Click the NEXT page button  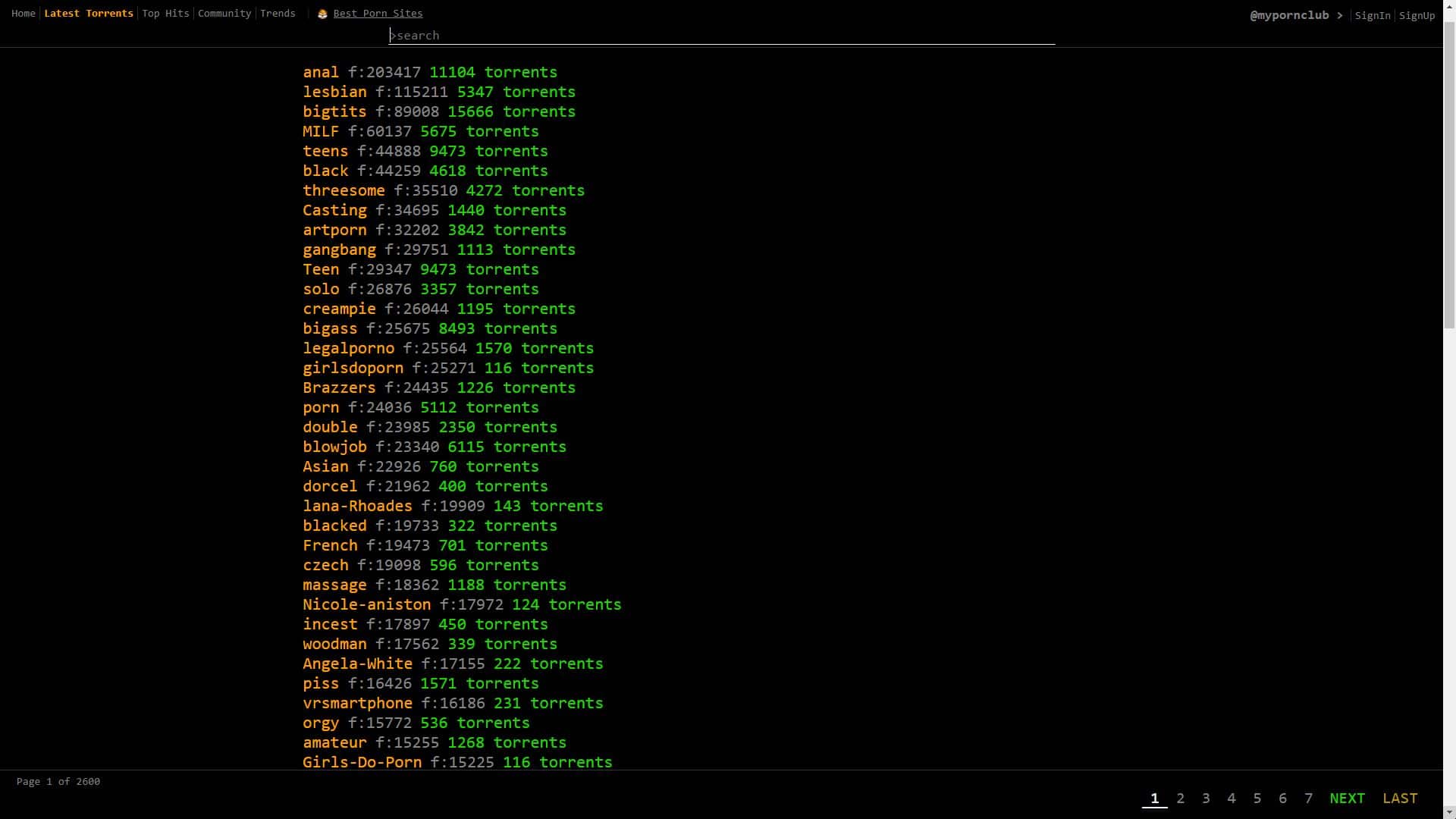[x=1347, y=799]
